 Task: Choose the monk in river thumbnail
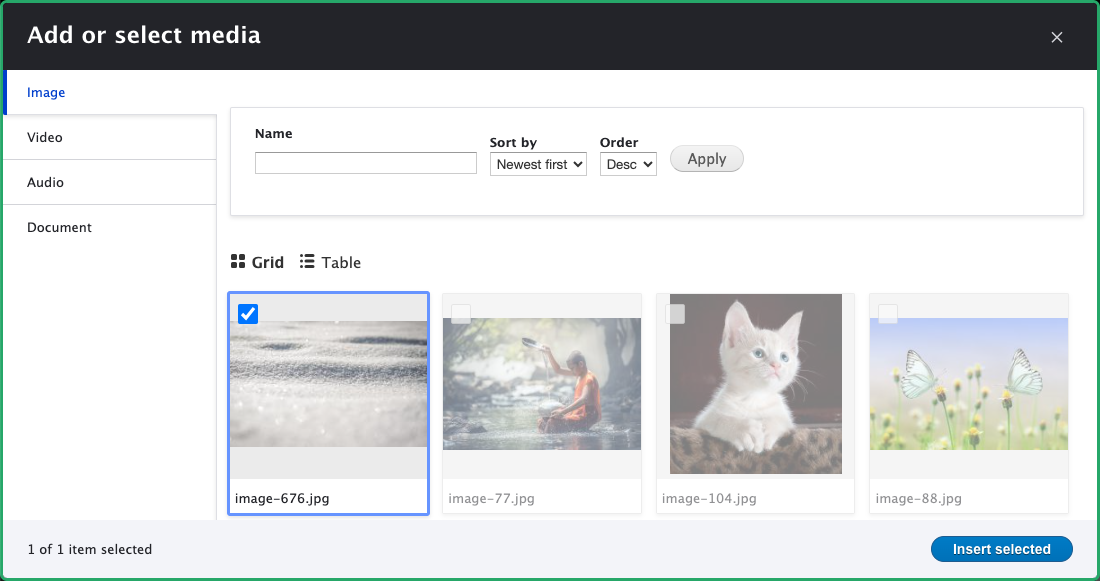coord(542,384)
